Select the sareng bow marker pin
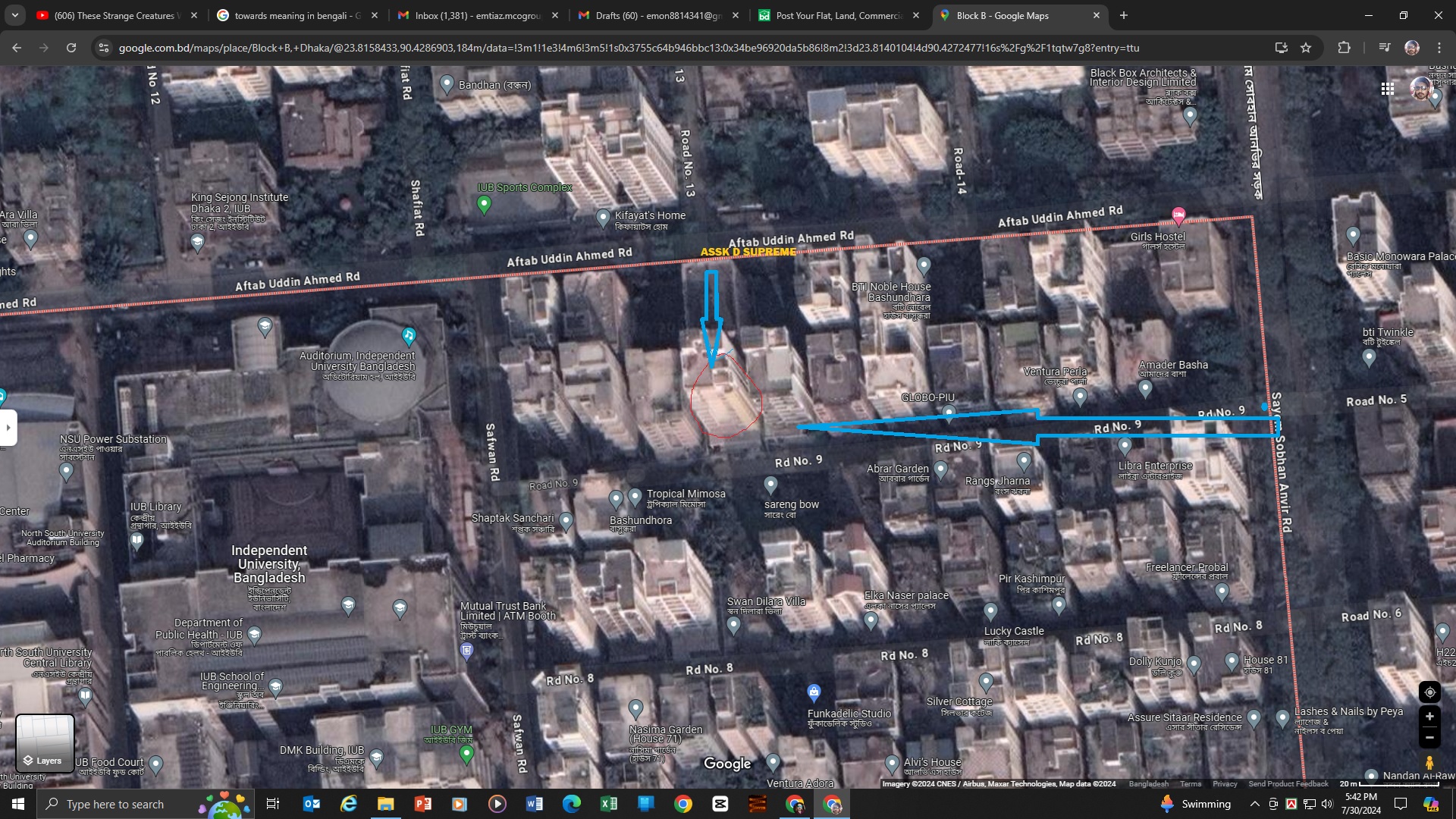This screenshot has height=819, width=1456. pyautogui.click(x=770, y=484)
